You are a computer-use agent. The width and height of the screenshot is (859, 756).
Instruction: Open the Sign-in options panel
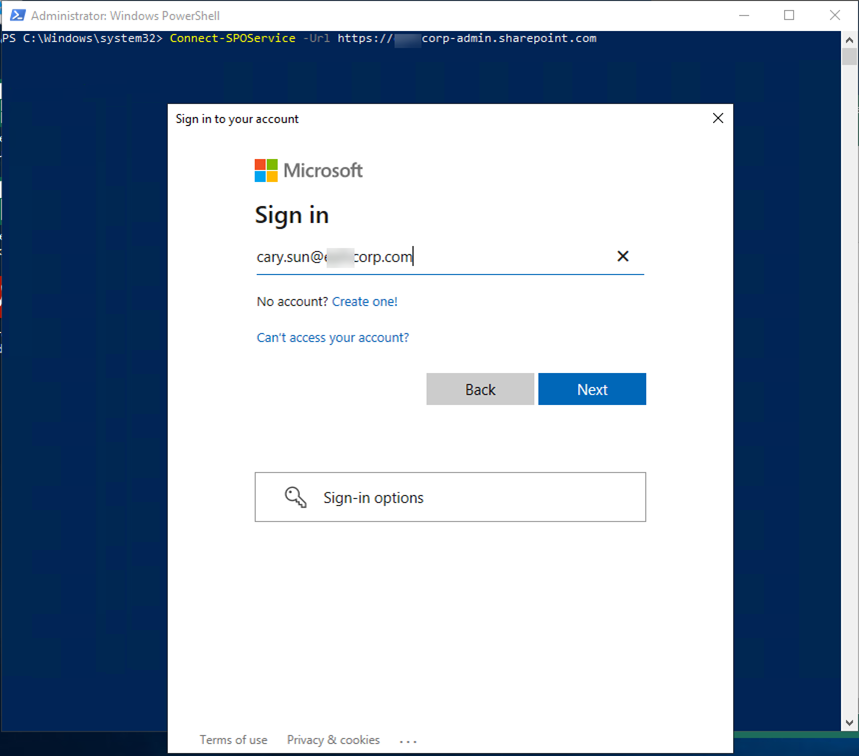click(x=450, y=497)
